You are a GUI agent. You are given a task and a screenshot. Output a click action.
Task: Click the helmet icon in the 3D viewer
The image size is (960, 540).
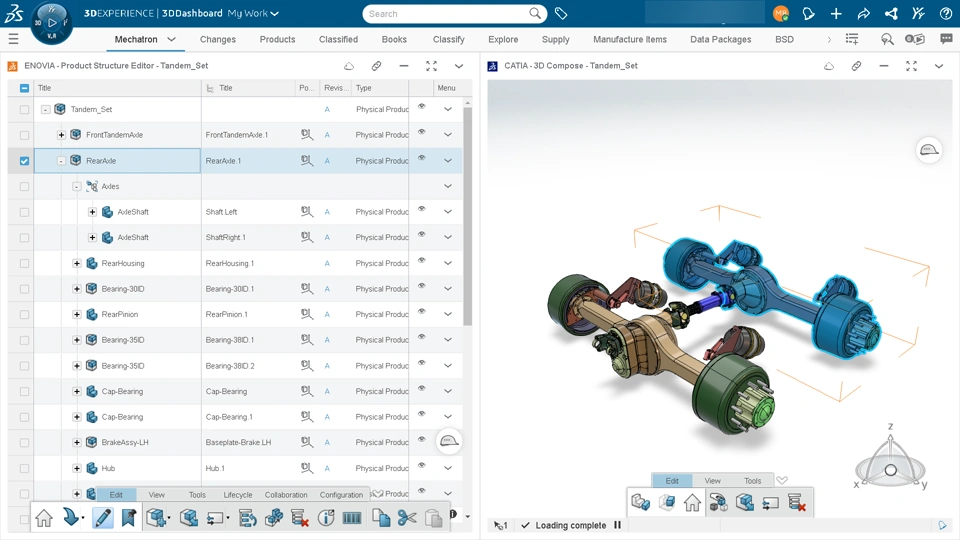click(929, 150)
